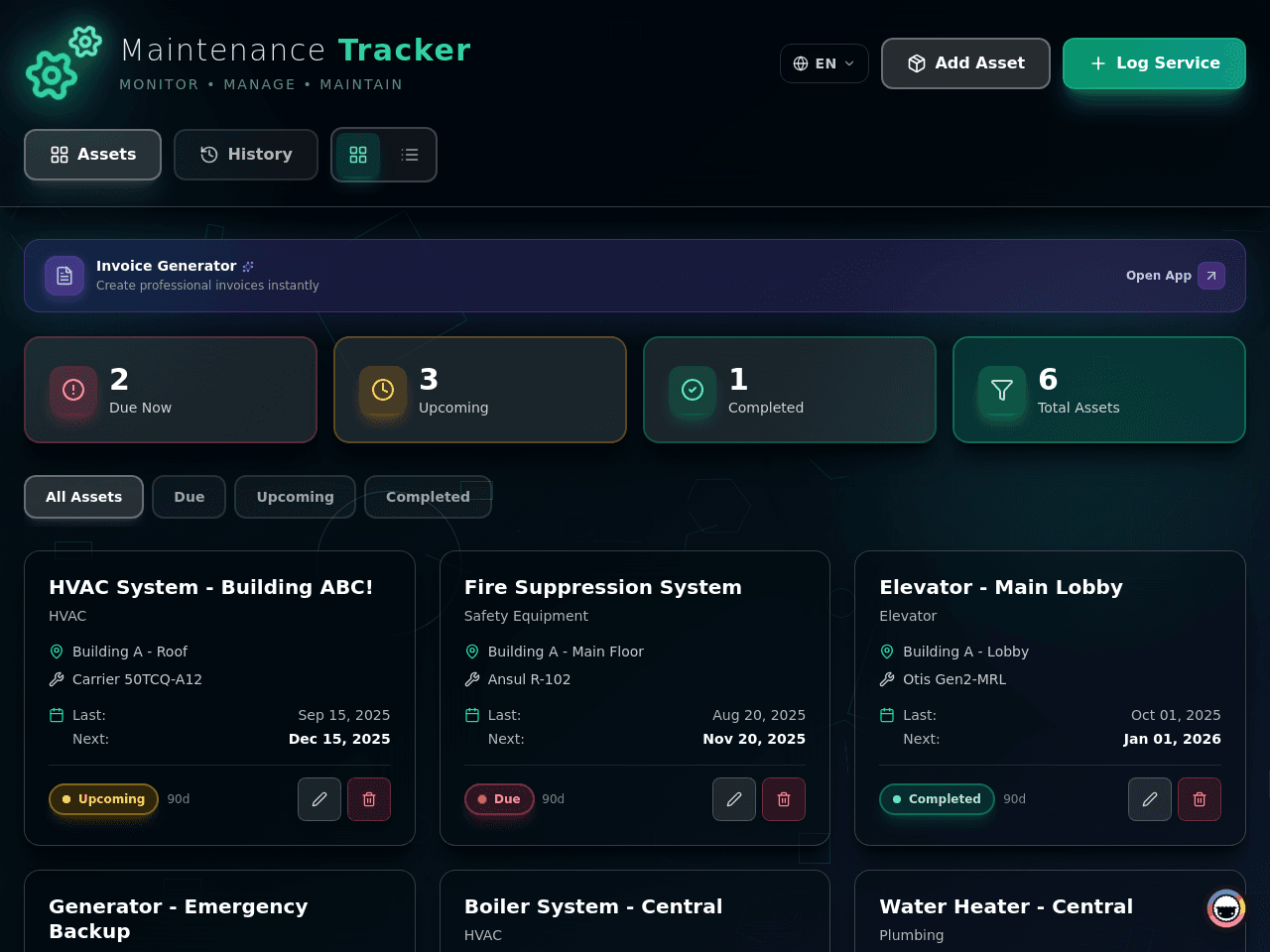This screenshot has width=1270, height=952.
Task: Click the Open App arrow icon
Action: (1211, 276)
